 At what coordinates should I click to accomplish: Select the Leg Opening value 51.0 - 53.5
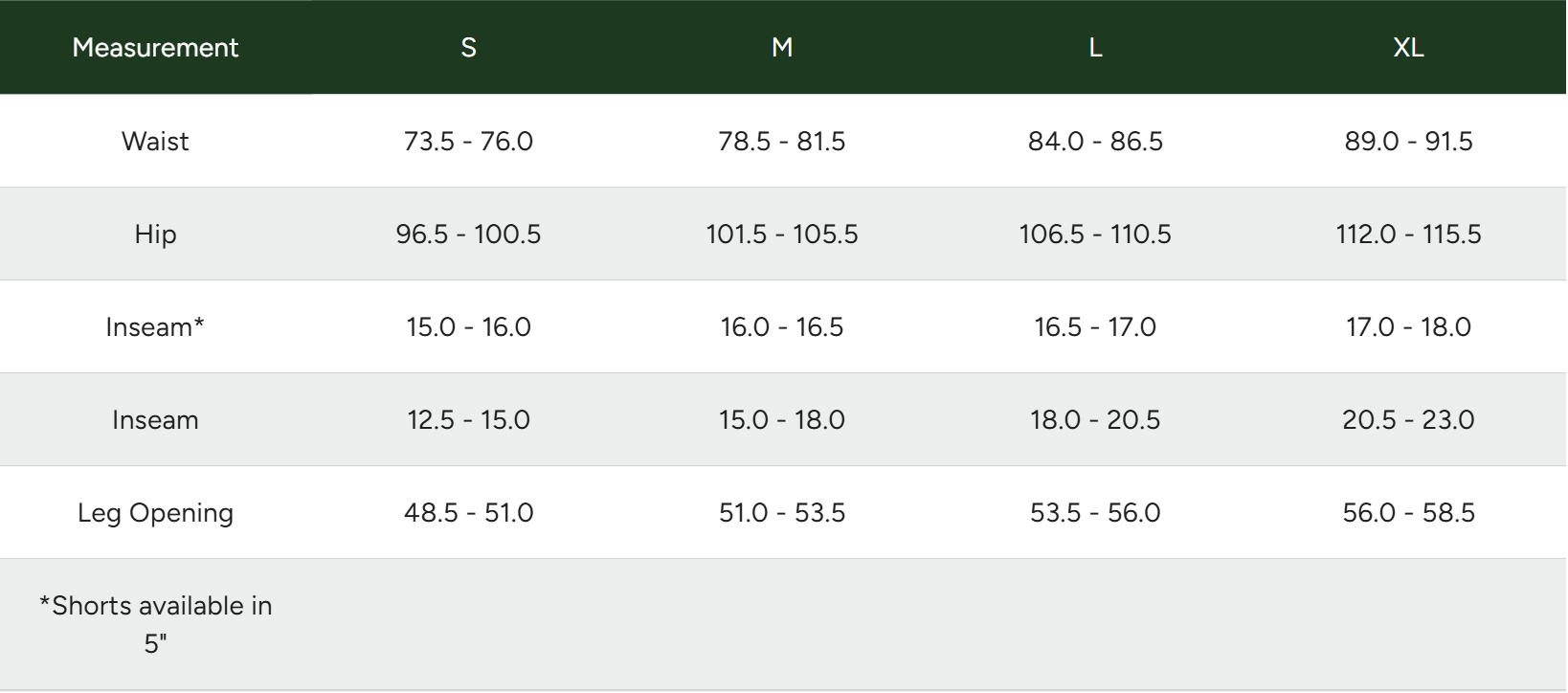[782, 513]
